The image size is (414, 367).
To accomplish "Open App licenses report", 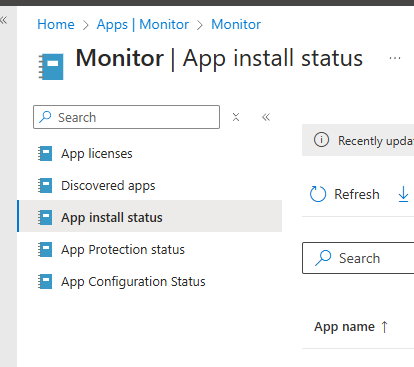I will point(97,154).
